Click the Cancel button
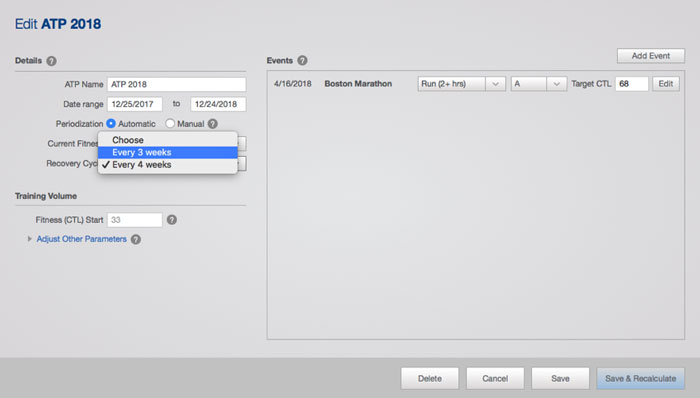Image resolution: width=700 pixels, height=398 pixels. tap(495, 378)
